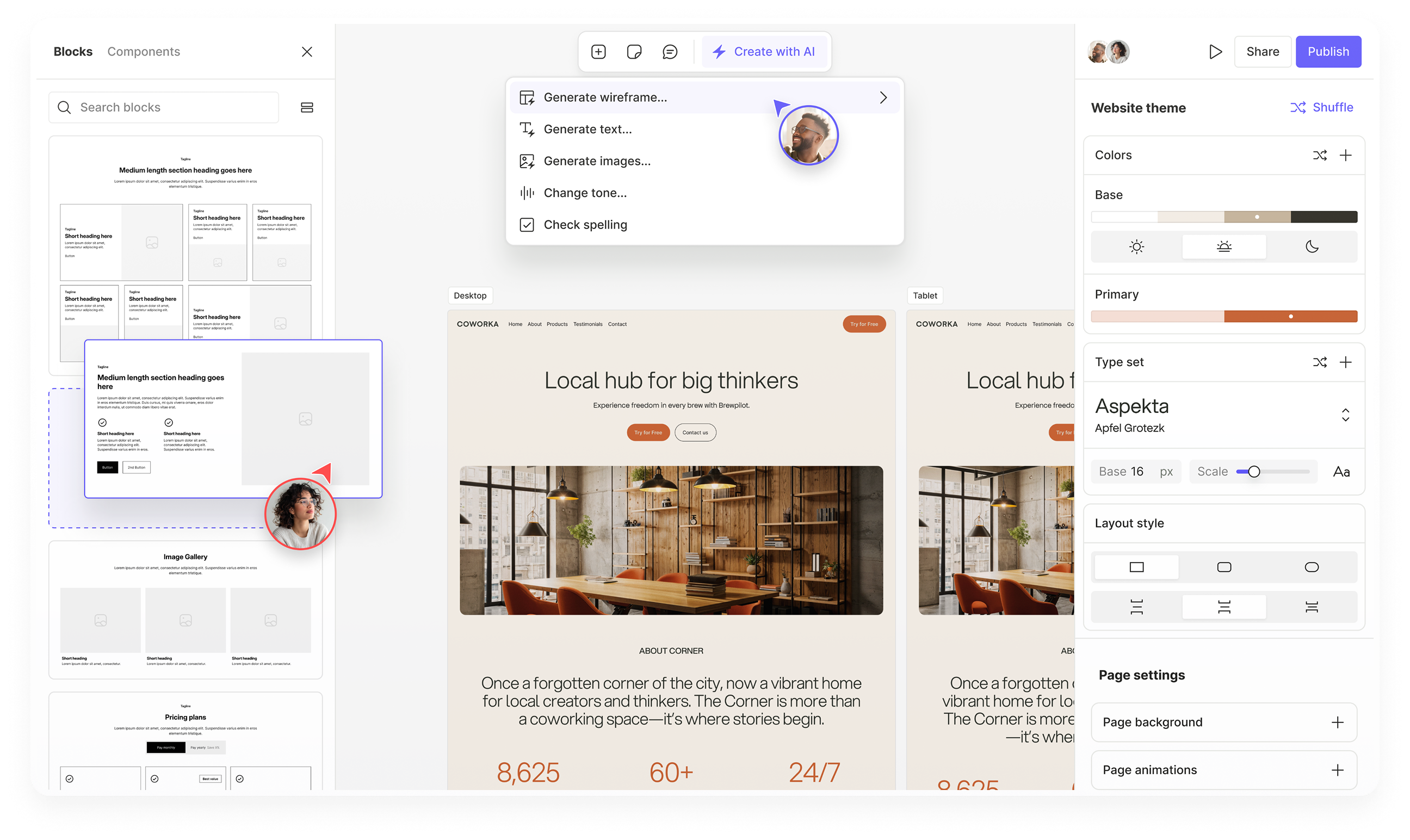Expand the Page background setting
1410x840 pixels.
tap(1337, 722)
